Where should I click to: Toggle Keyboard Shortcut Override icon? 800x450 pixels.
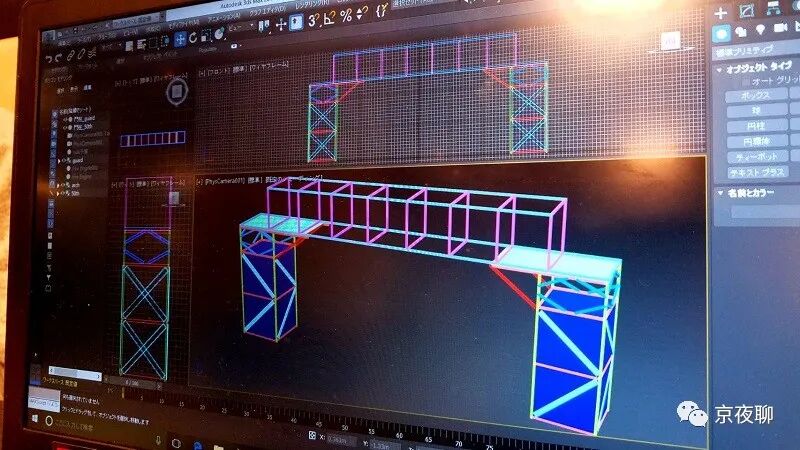click(x=296, y=22)
